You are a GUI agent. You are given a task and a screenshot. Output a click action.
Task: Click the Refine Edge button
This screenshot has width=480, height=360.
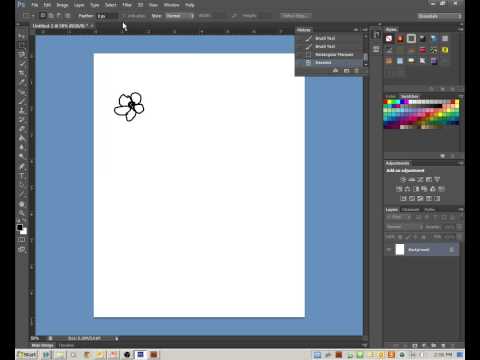click(x=295, y=16)
